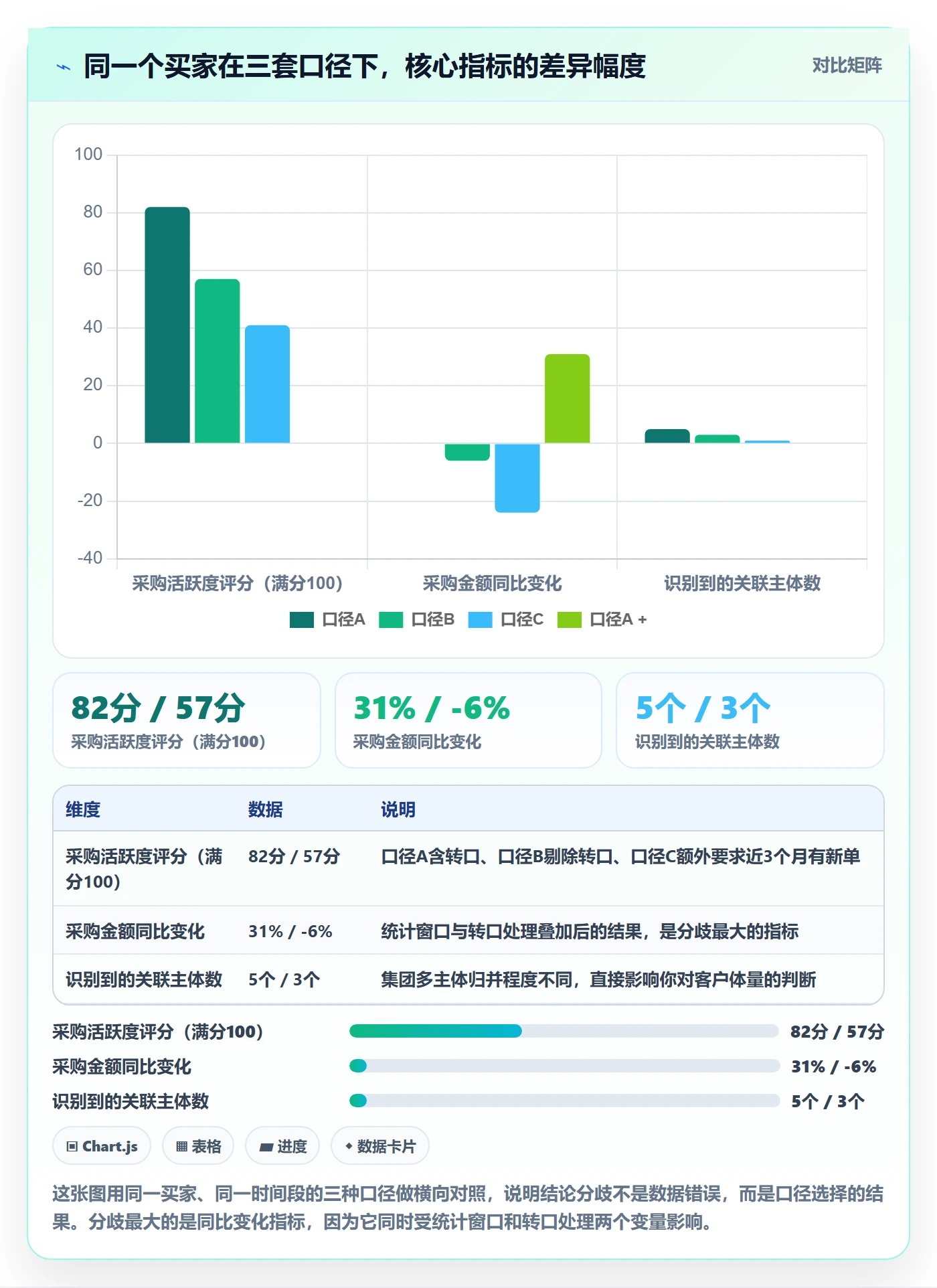Click the 数据 column header

tap(266, 809)
